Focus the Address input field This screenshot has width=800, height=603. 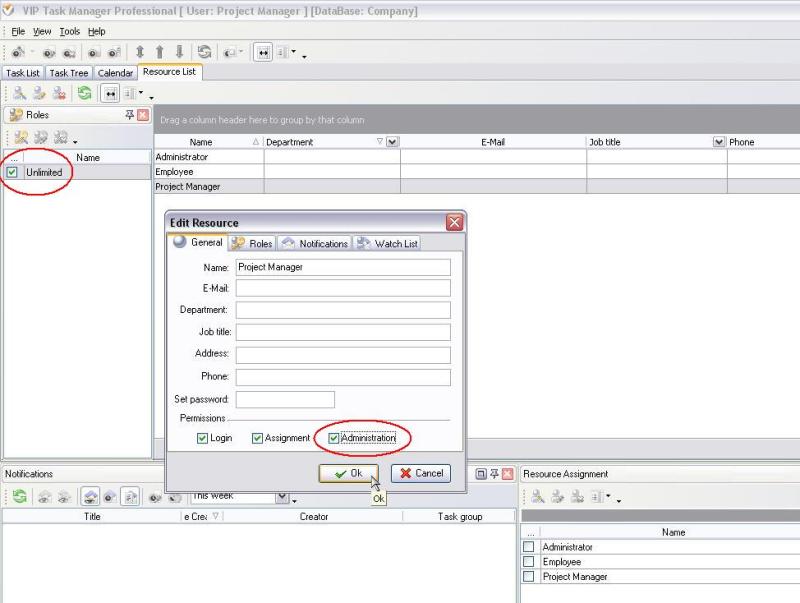343,355
